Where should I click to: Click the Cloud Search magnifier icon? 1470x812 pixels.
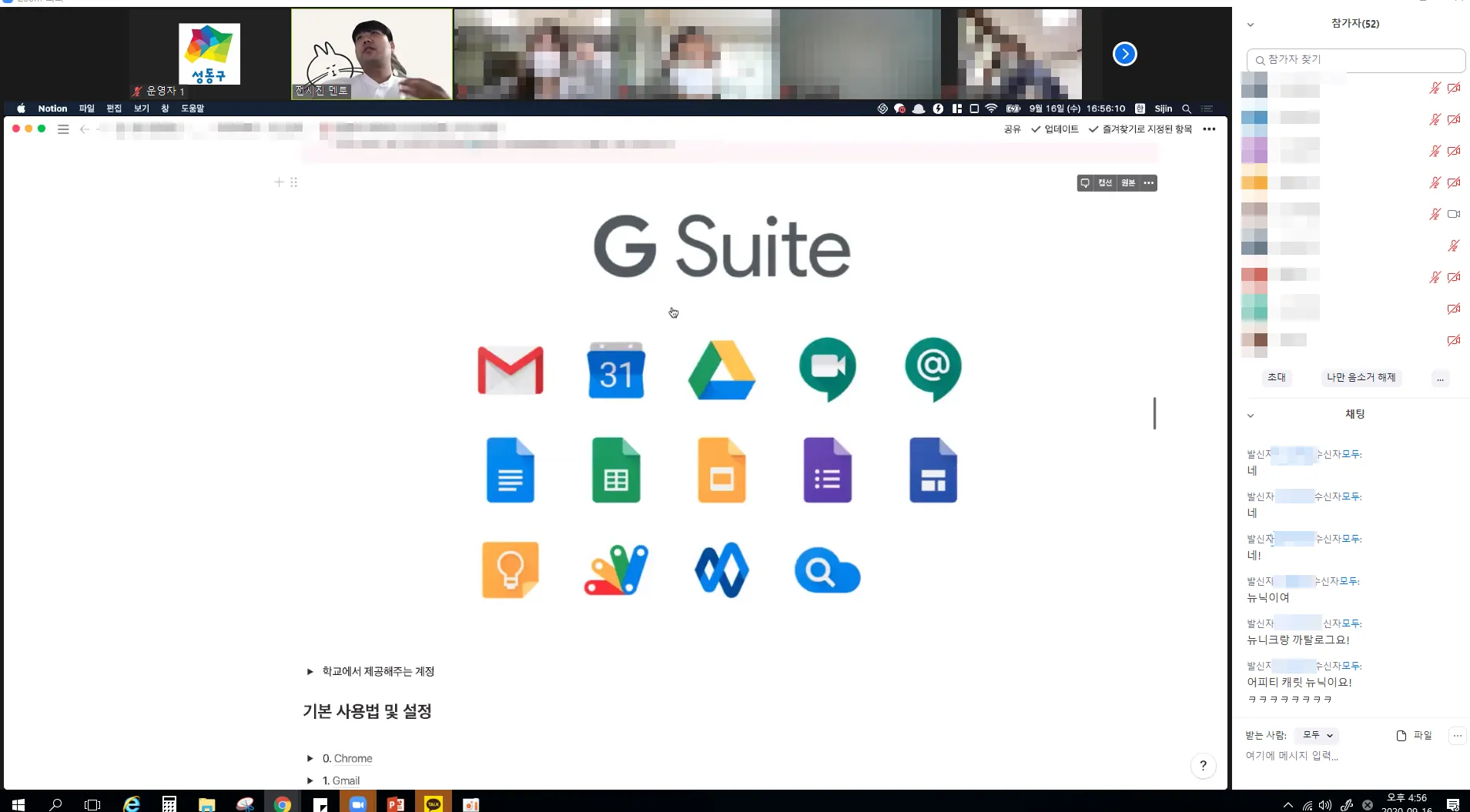[x=828, y=571]
